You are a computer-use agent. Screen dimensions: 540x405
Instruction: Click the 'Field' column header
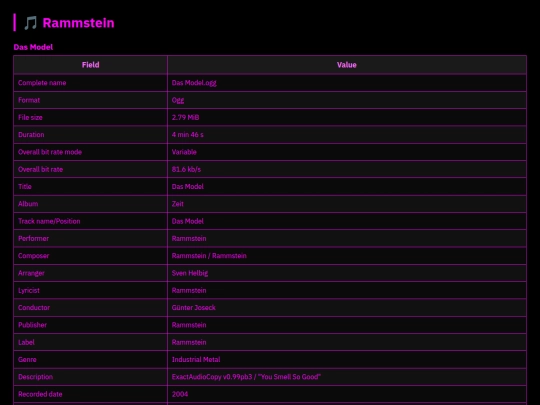tap(91, 65)
